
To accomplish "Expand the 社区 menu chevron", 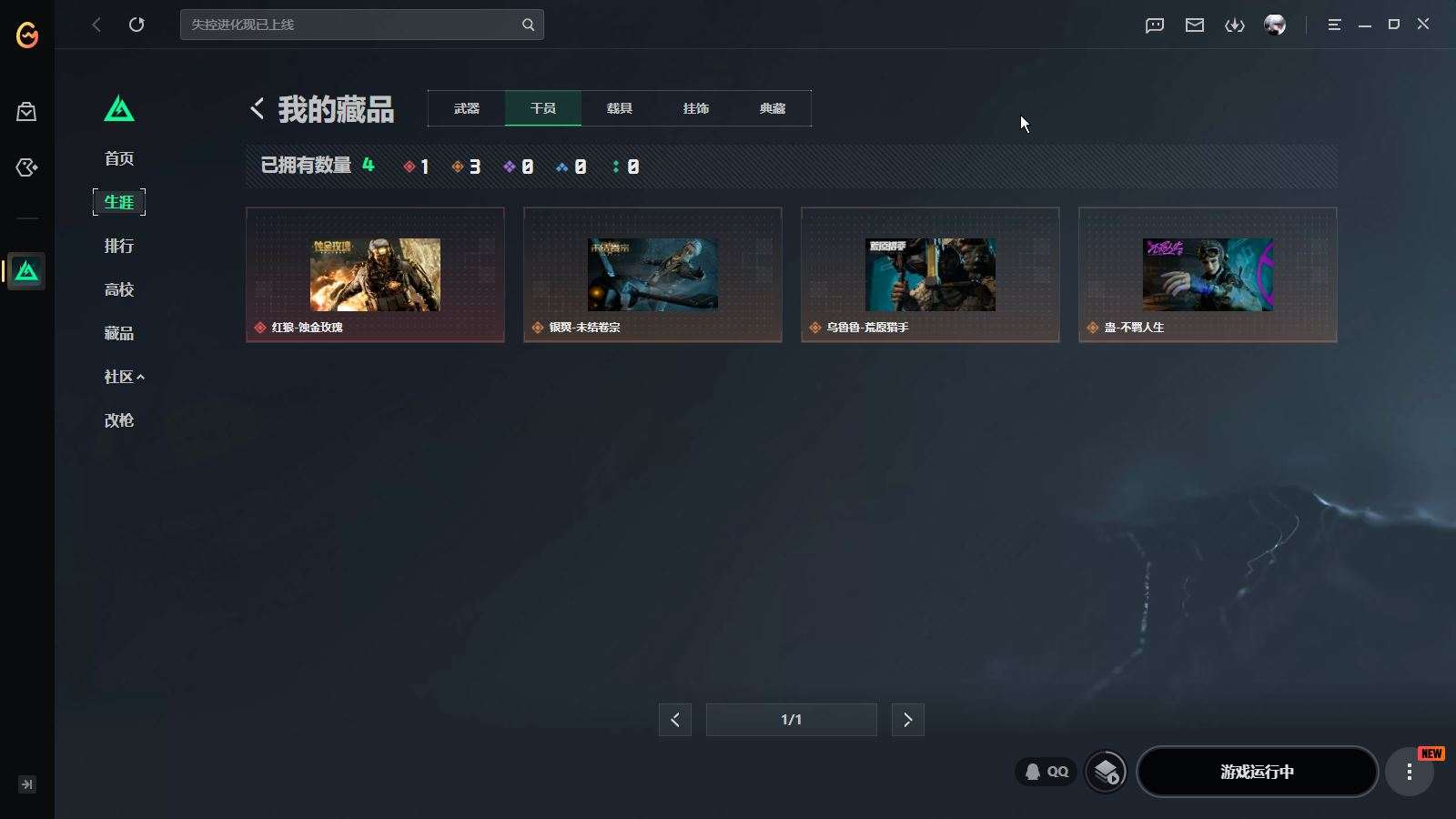I will click(x=140, y=377).
